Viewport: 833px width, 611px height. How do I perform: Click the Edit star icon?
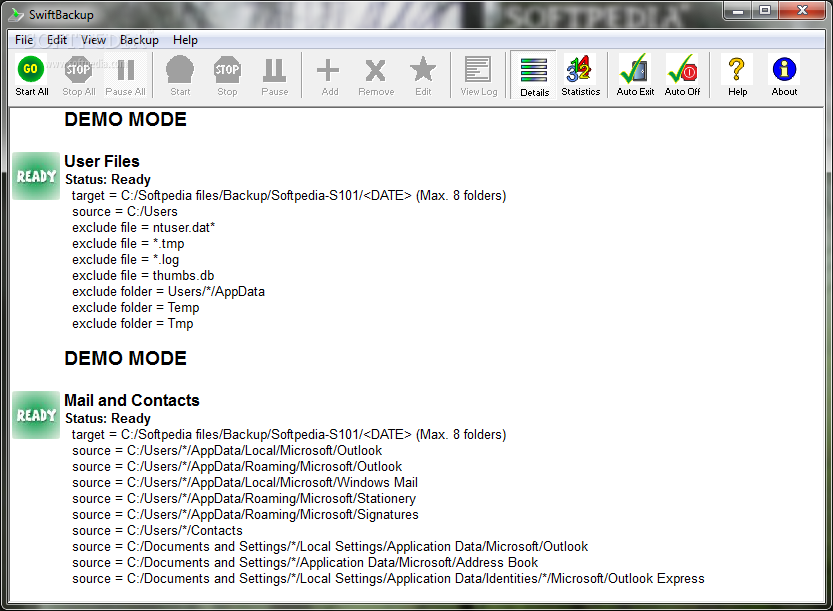[423, 69]
